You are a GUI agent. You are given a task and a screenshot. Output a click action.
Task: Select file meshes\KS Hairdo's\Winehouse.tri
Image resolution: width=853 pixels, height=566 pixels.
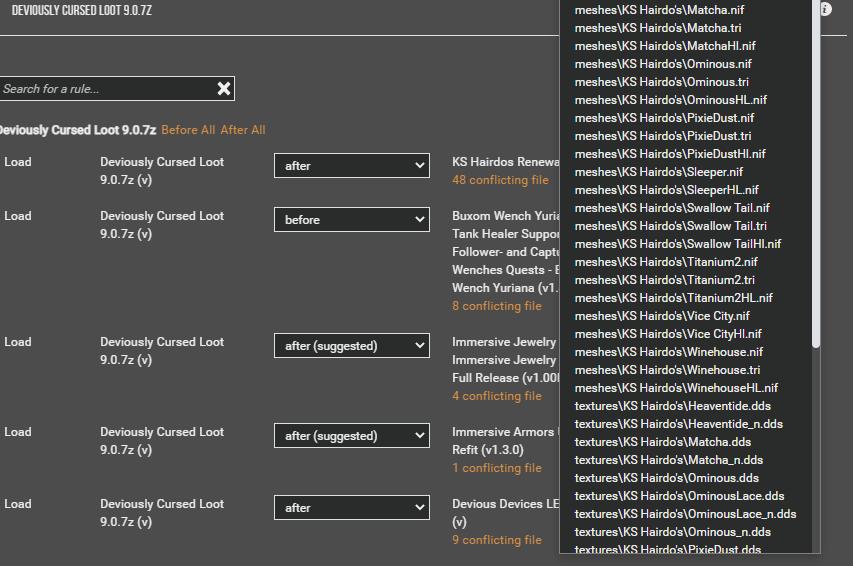(667, 369)
